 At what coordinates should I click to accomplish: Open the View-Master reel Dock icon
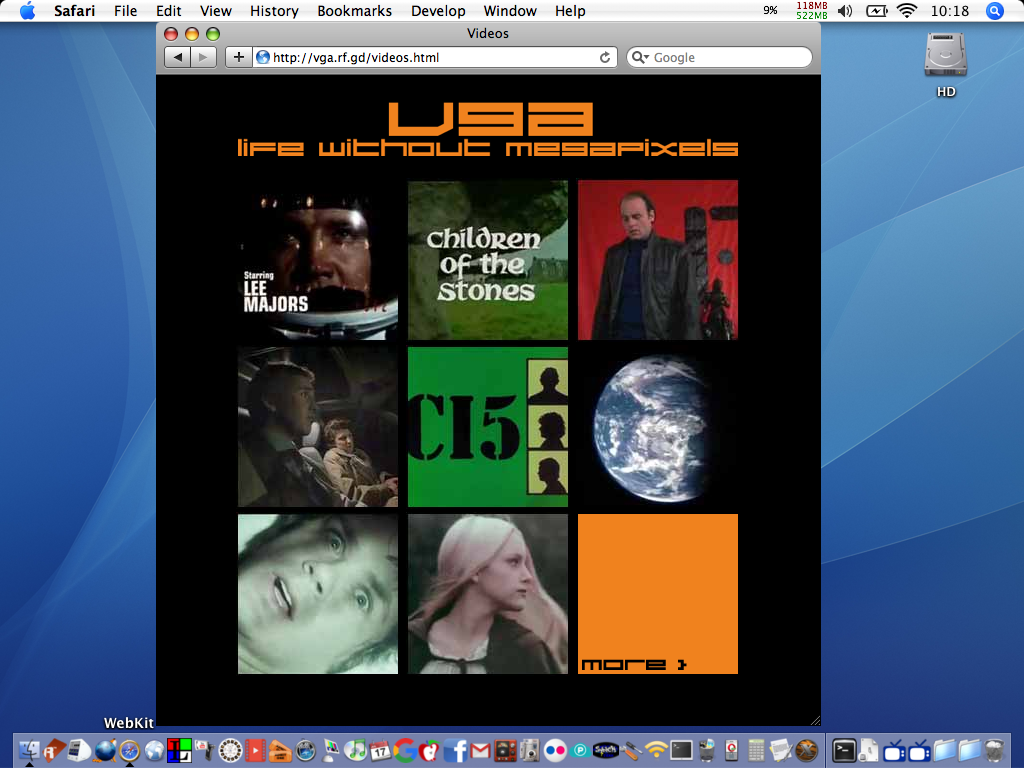tap(231, 750)
